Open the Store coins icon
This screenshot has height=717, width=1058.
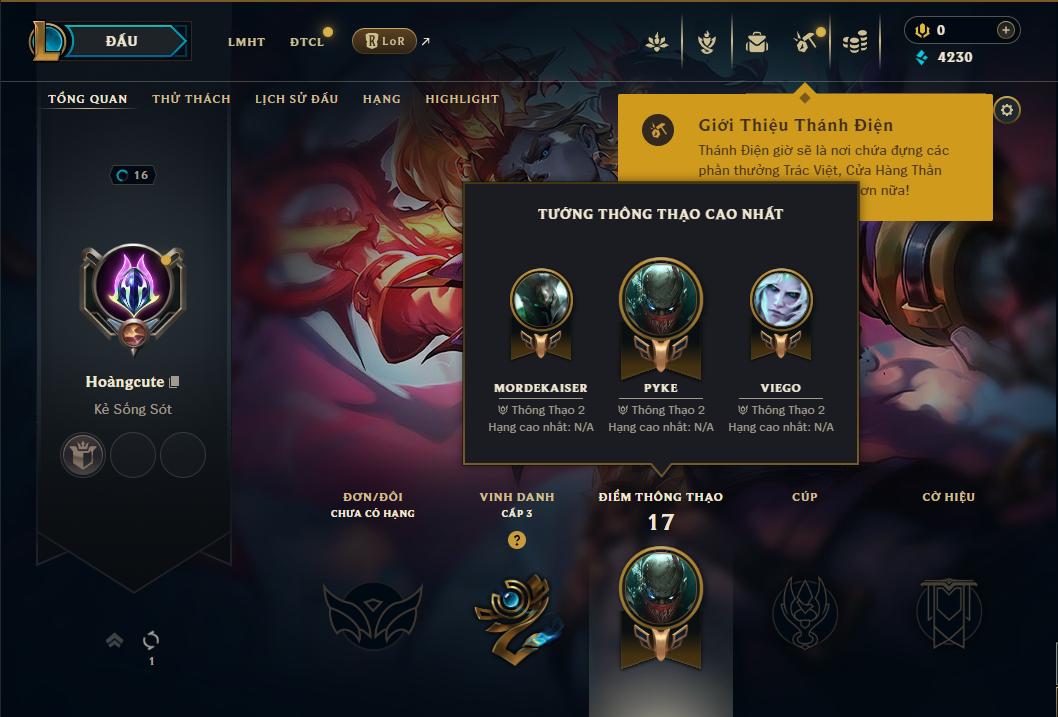tap(855, 42)
